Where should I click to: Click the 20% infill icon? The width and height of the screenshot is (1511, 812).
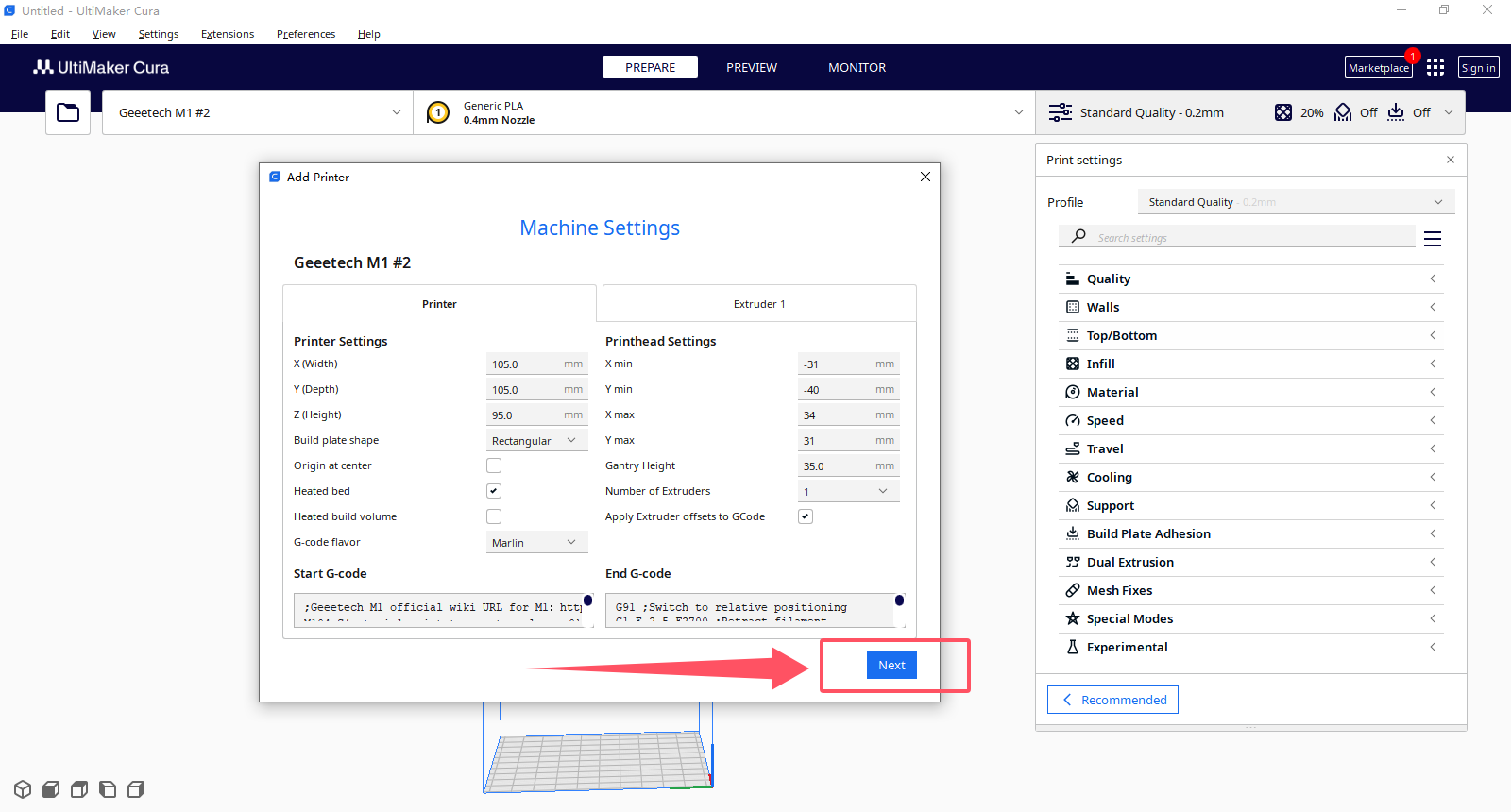1283,112
